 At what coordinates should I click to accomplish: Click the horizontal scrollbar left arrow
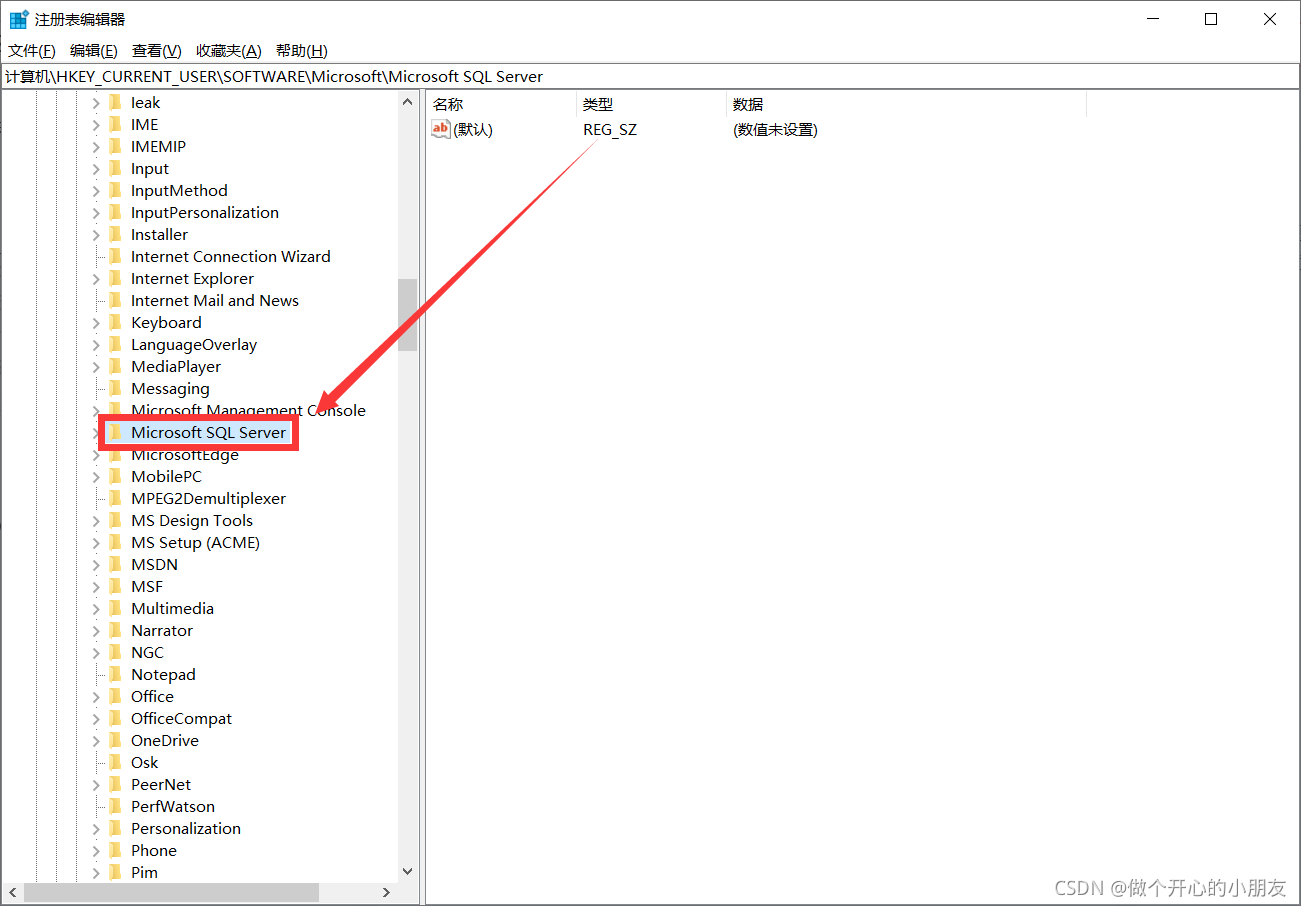(12, 892)
